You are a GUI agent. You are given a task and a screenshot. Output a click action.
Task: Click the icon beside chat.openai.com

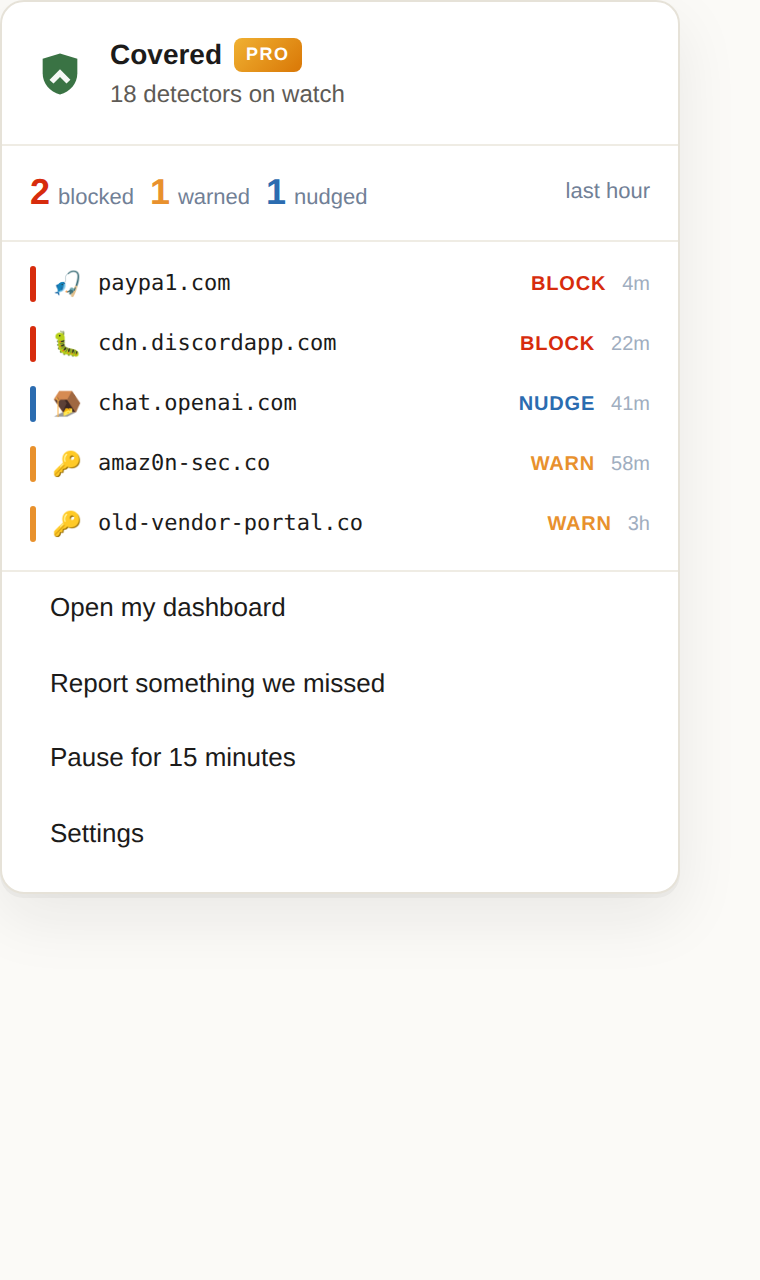point(67,403)
